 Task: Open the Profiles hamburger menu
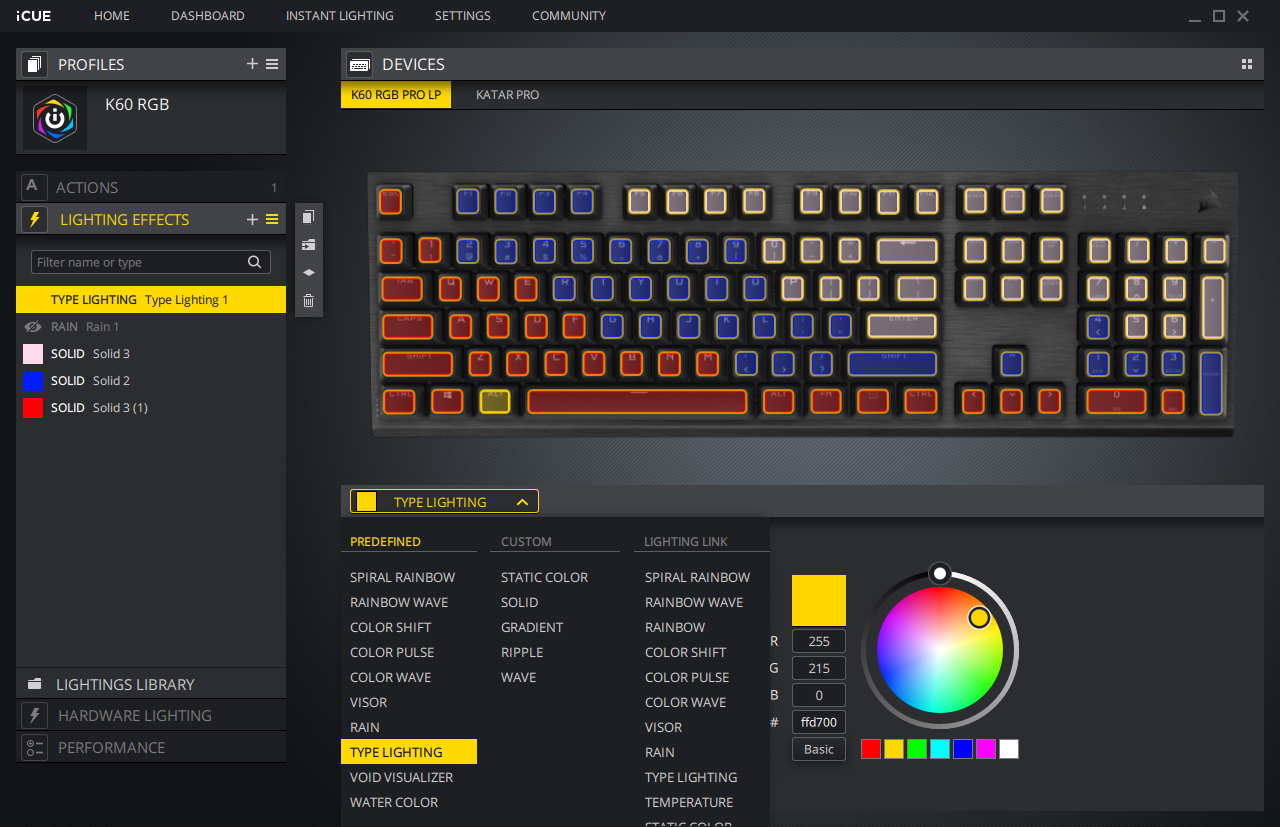[272, 64]
